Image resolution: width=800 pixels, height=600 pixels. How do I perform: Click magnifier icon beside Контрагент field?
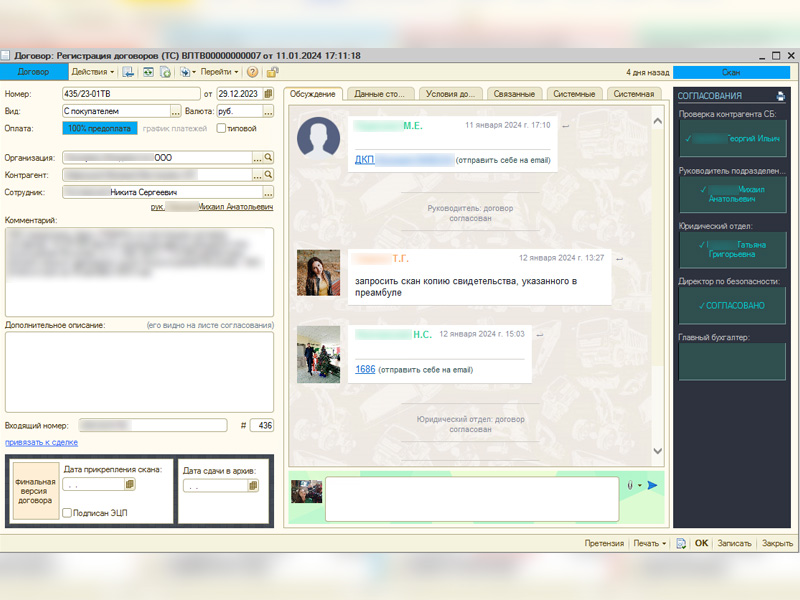(268, 175)
